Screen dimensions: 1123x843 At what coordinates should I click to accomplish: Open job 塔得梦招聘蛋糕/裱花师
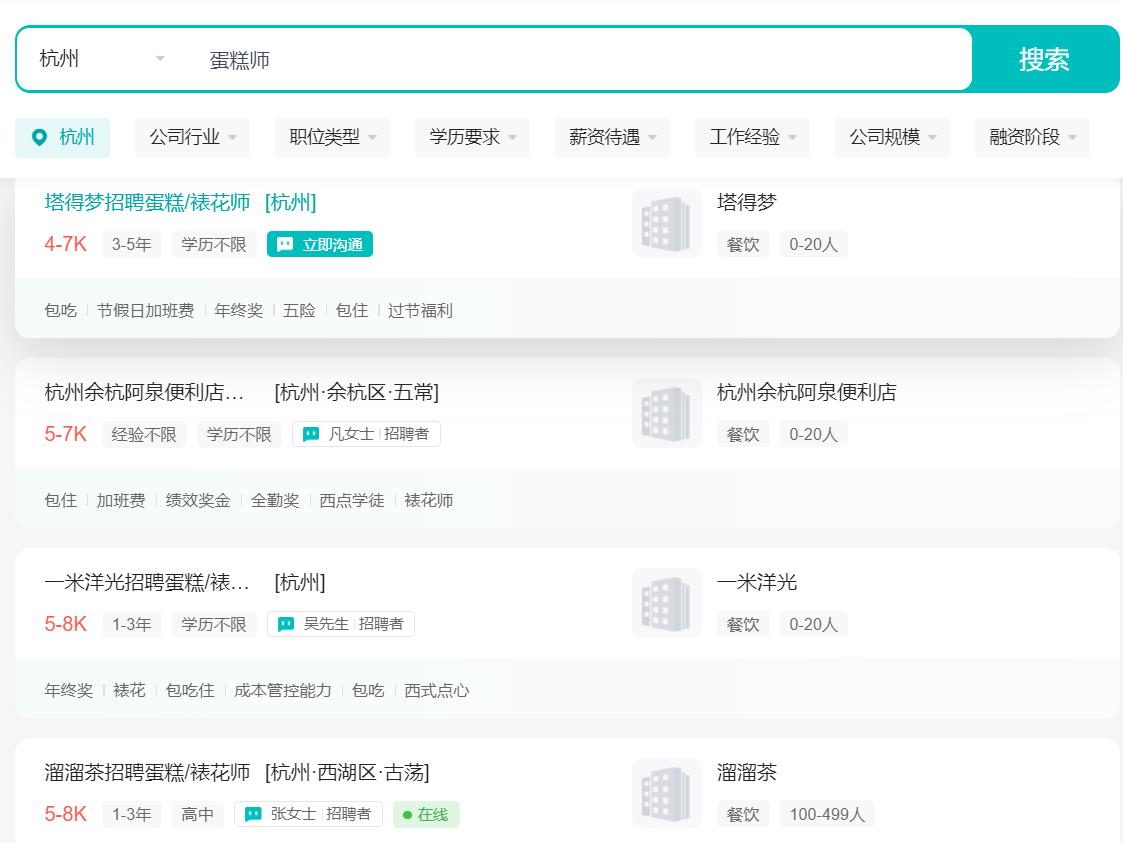pyautogui.click(x=147, y=203)
